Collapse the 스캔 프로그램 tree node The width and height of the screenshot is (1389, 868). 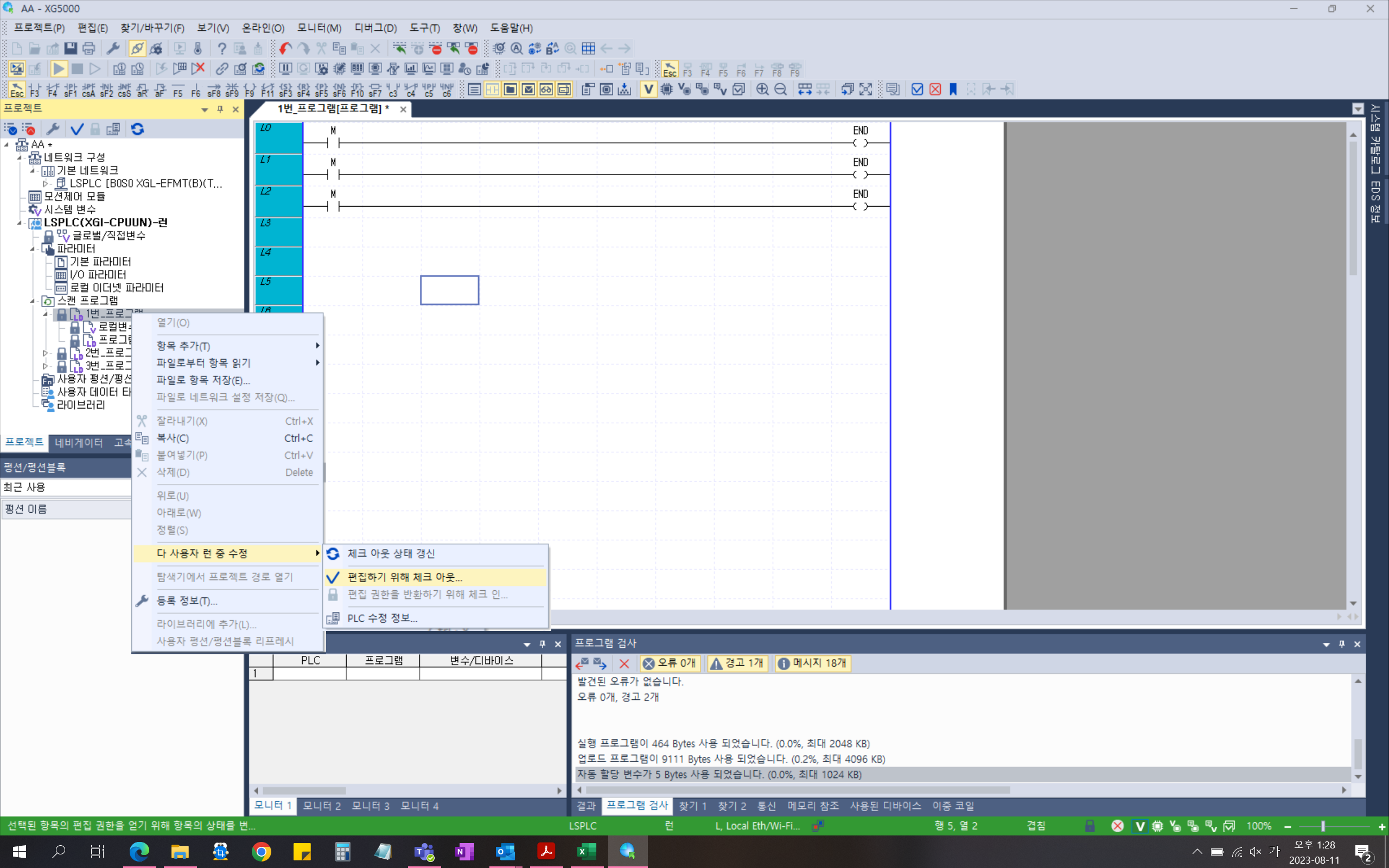(x=33, y=301)
